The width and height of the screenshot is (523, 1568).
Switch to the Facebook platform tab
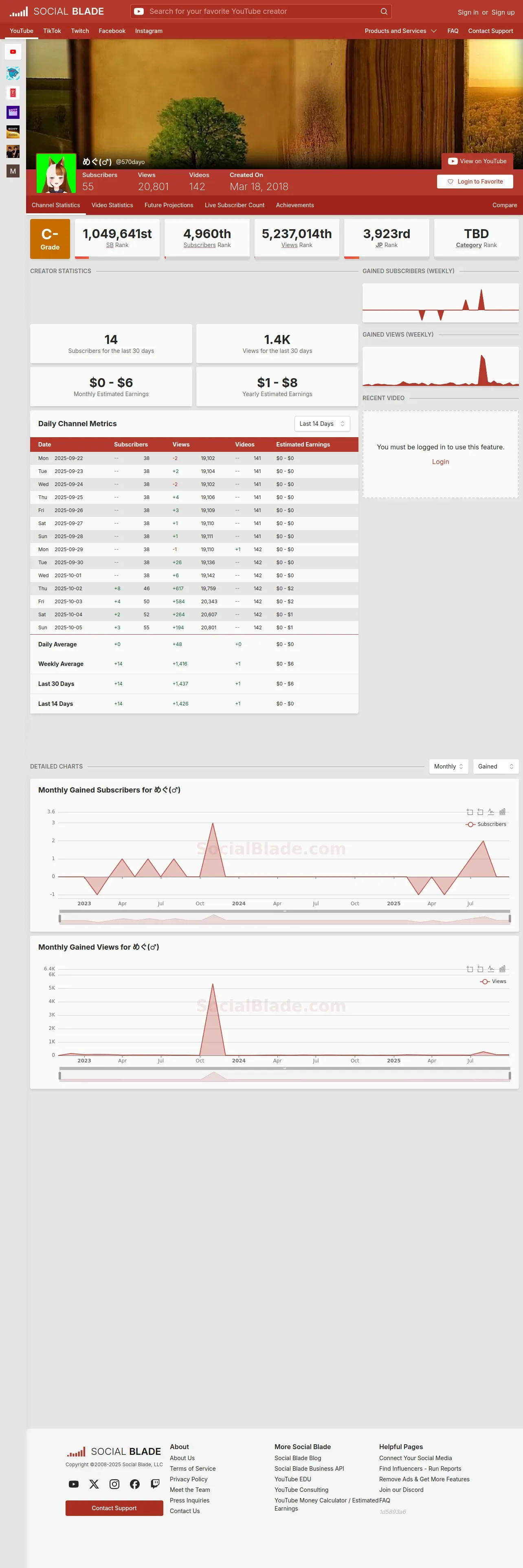tap(112, 31)
